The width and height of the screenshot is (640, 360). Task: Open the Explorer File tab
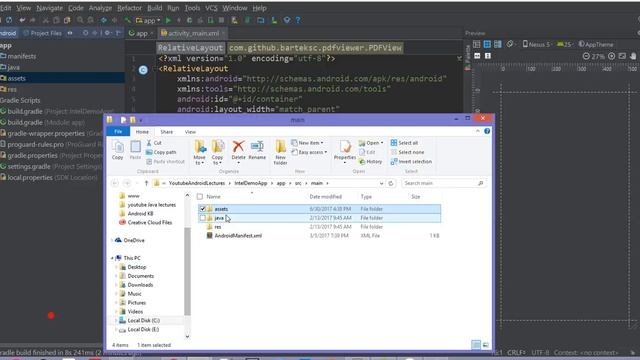coord(118,131)
